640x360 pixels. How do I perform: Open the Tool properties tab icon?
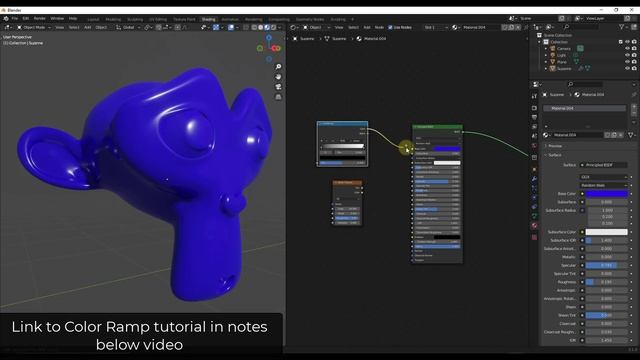tap(534, 96)
